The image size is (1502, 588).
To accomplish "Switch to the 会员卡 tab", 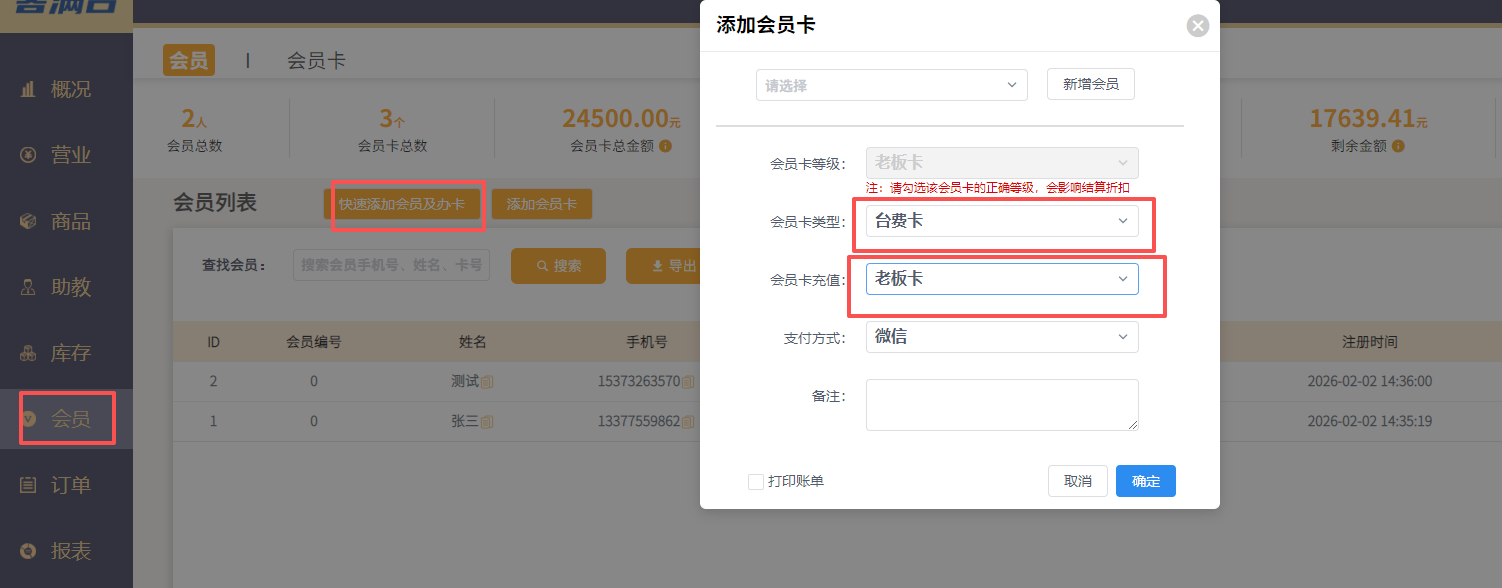I will [x=316, y=60].
